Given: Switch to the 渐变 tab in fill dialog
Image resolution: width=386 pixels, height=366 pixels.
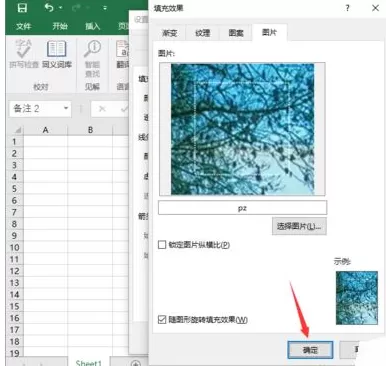Looking at the screenshot, I should point(170,33).
